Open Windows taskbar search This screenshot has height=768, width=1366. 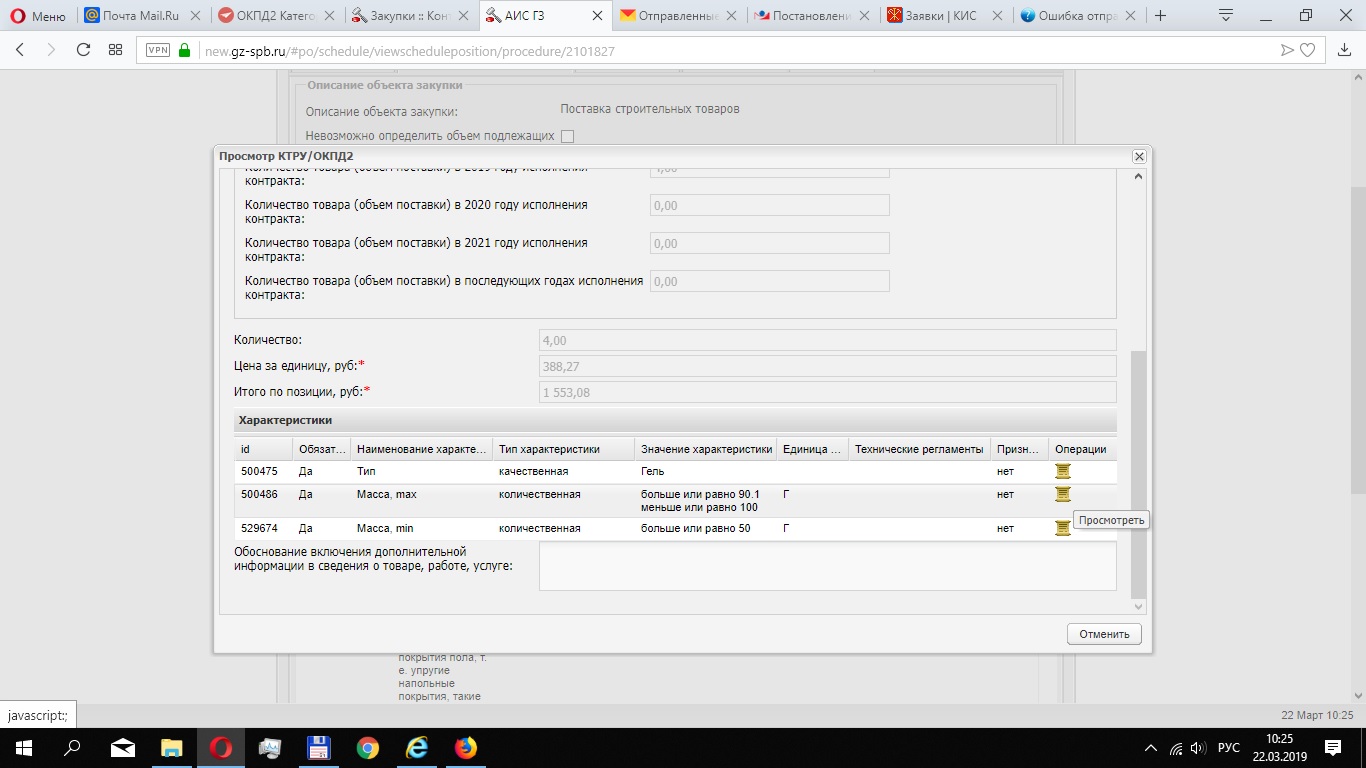pyautogui.click(x=72, y=747)
